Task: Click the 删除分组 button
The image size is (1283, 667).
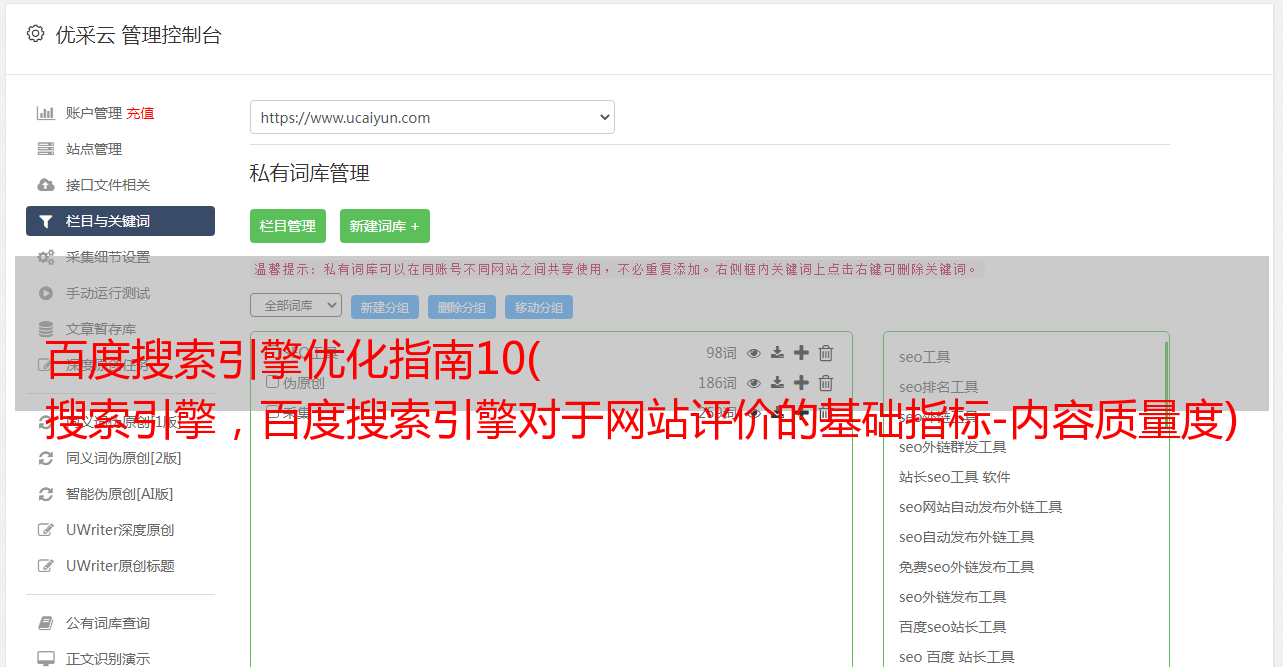Action: pyautogui.click(x=462, y=307)
